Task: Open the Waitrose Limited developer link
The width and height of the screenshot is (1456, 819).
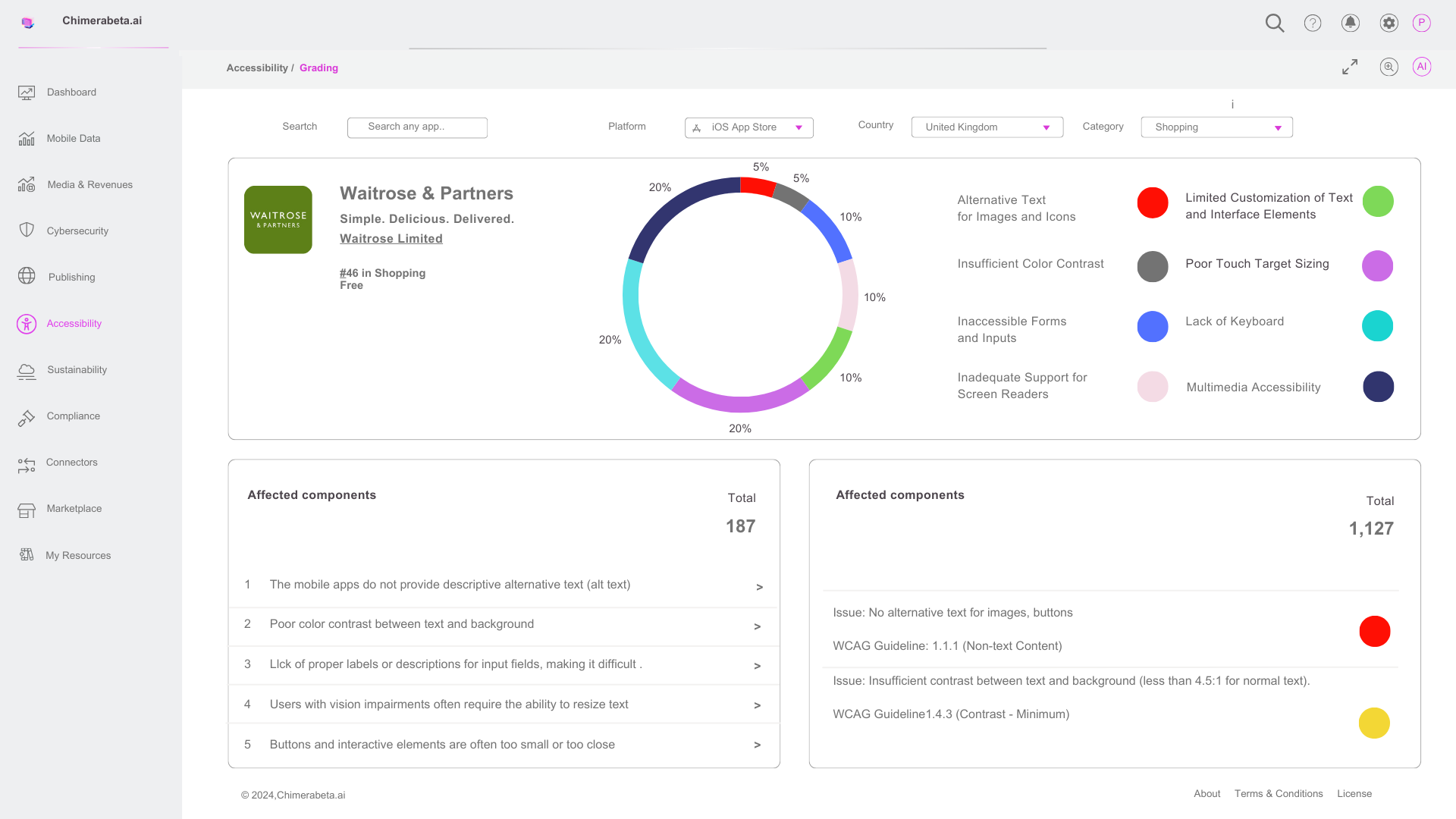Action: (391, 239)
